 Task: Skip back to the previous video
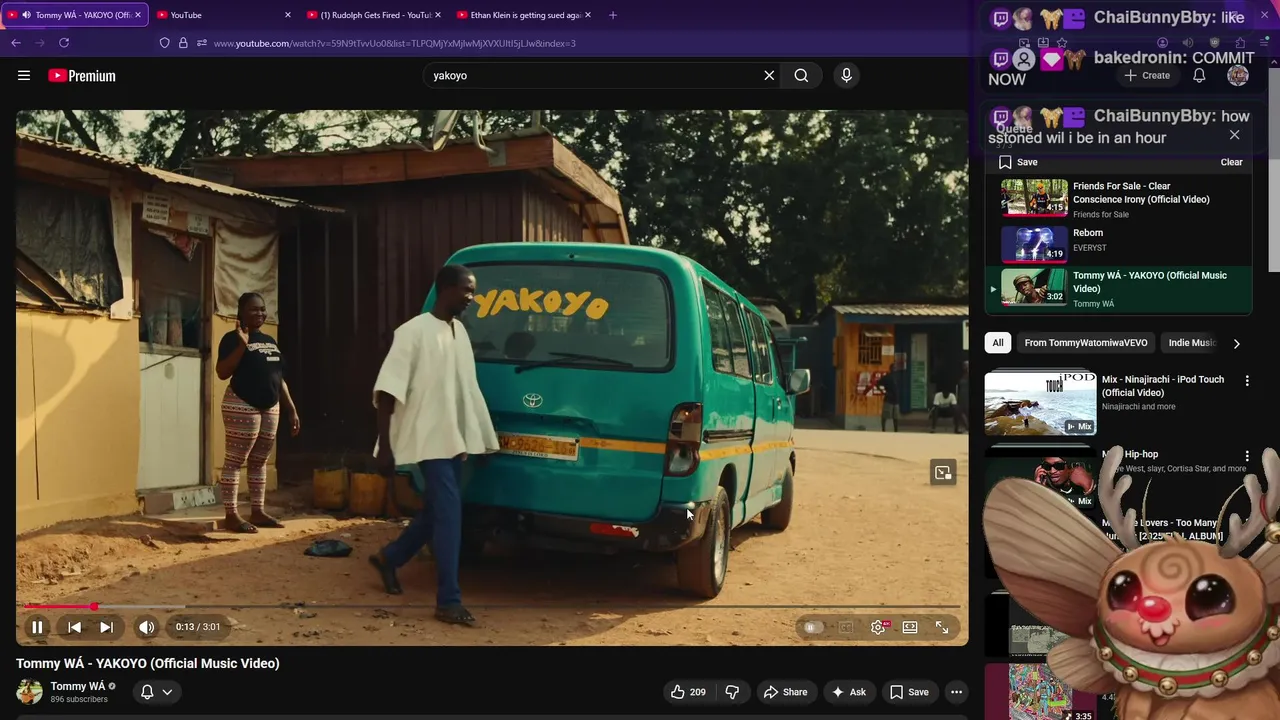tap(74, 627)
